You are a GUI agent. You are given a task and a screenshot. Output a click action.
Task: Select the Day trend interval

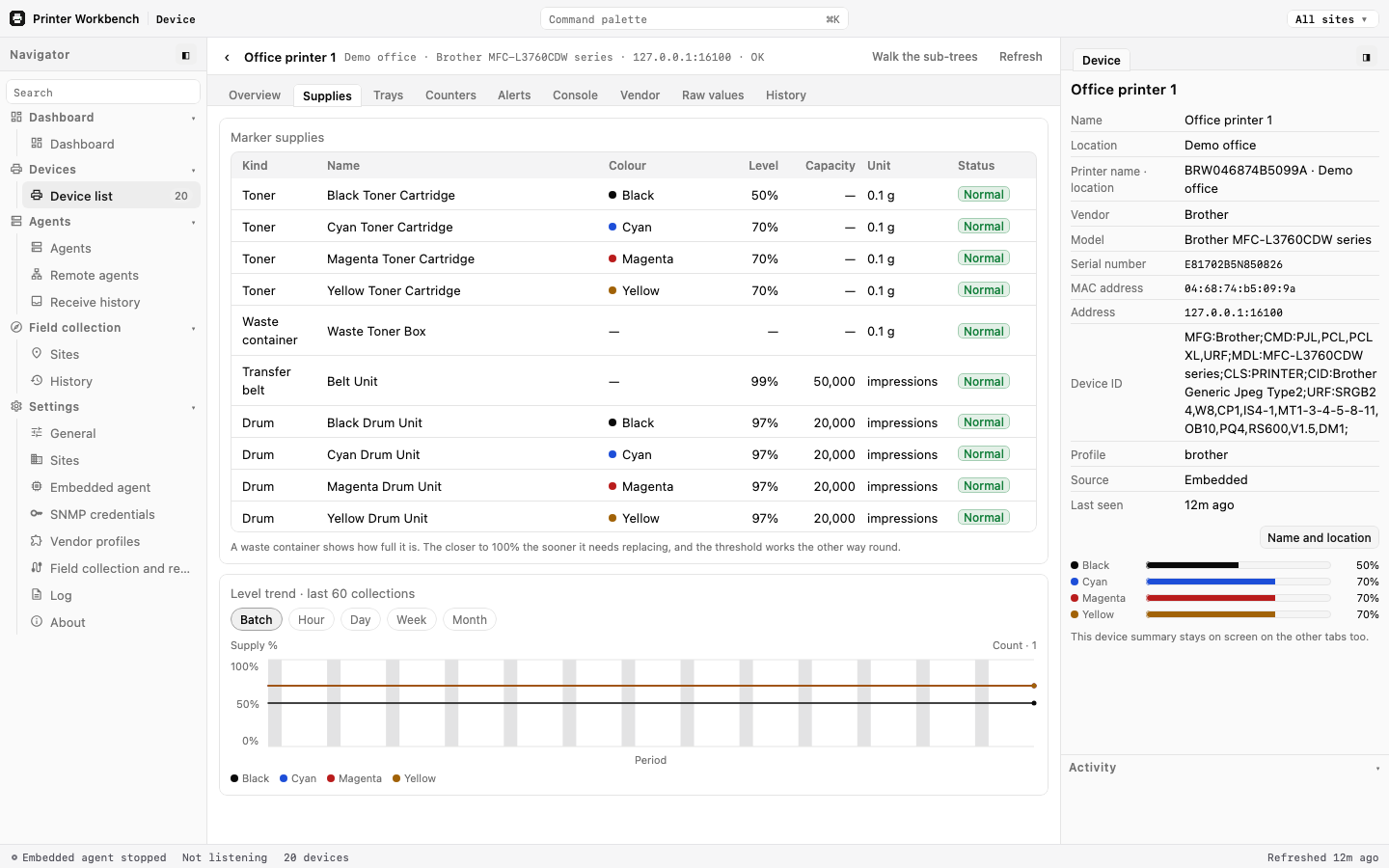[x=361, y=620]
